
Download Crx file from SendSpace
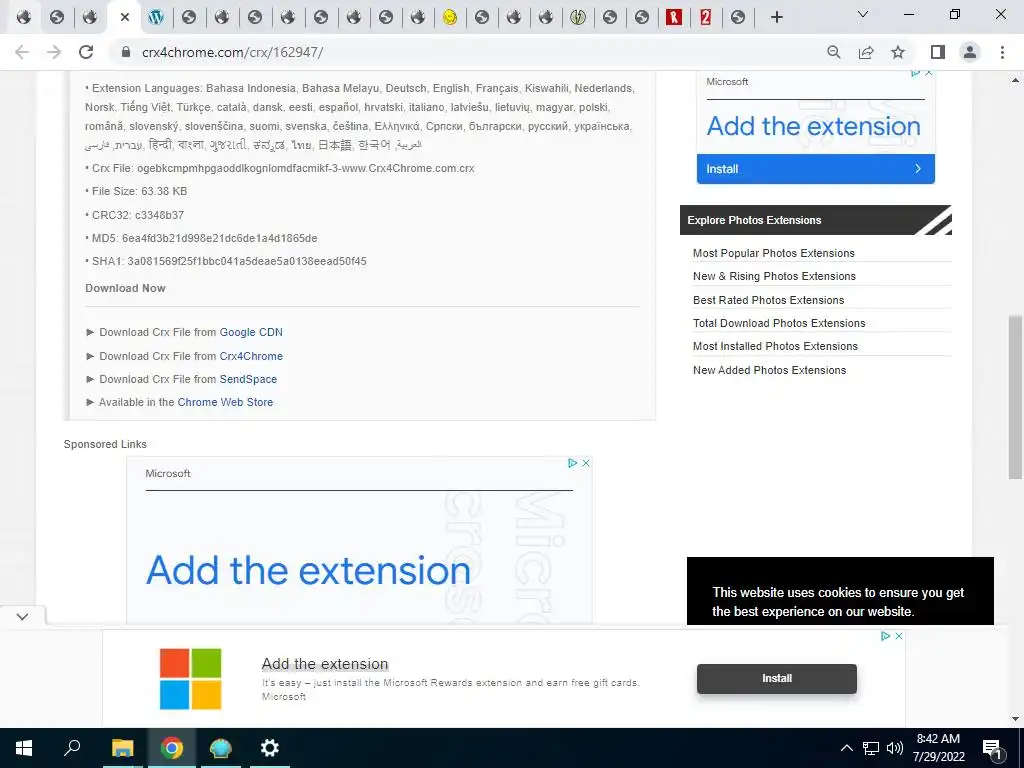pos(248,379)
